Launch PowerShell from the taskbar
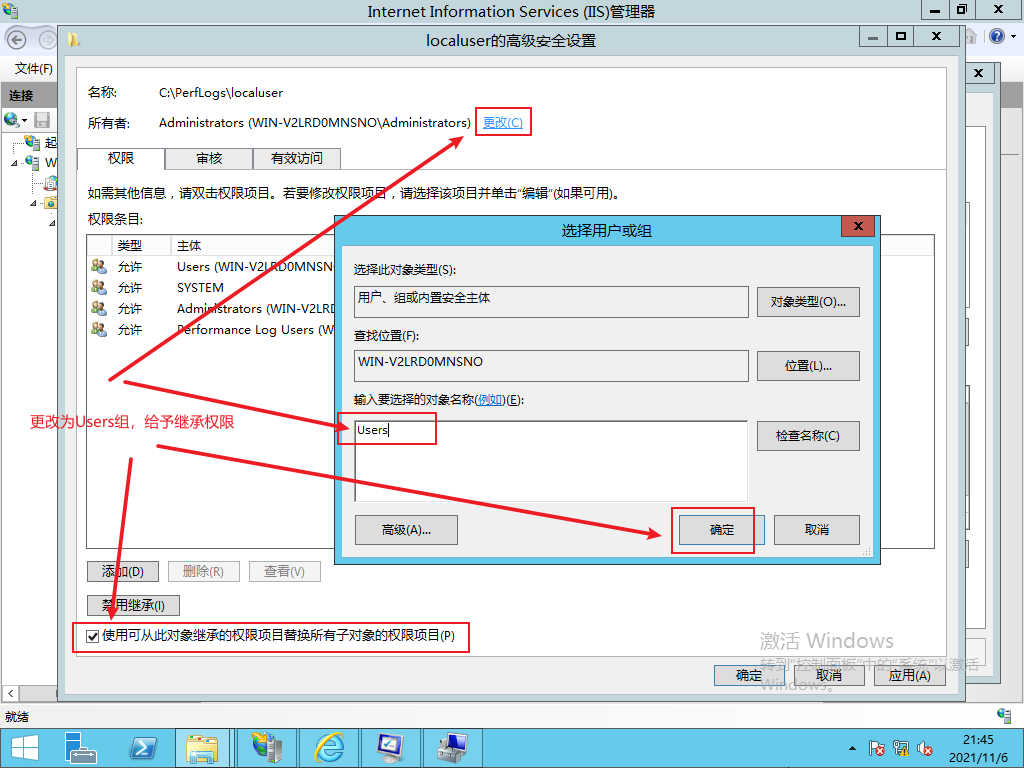 tap(143, 748)
